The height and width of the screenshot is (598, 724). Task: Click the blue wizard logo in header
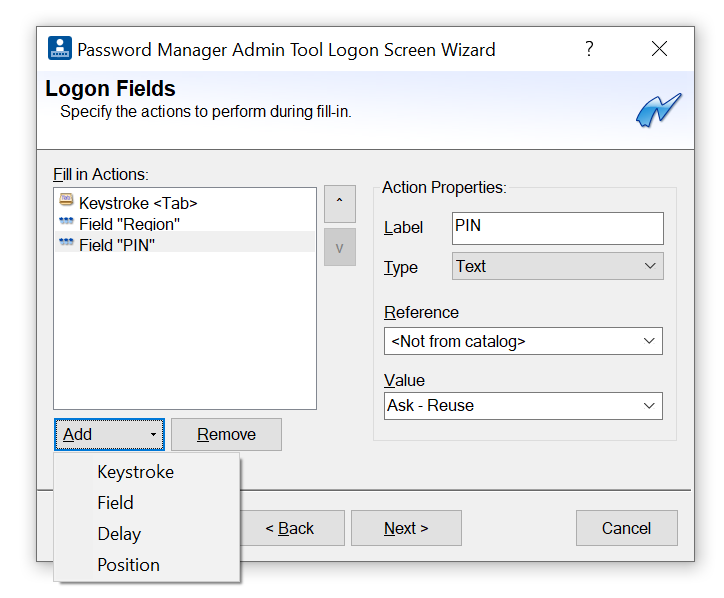tap(658, 109)
